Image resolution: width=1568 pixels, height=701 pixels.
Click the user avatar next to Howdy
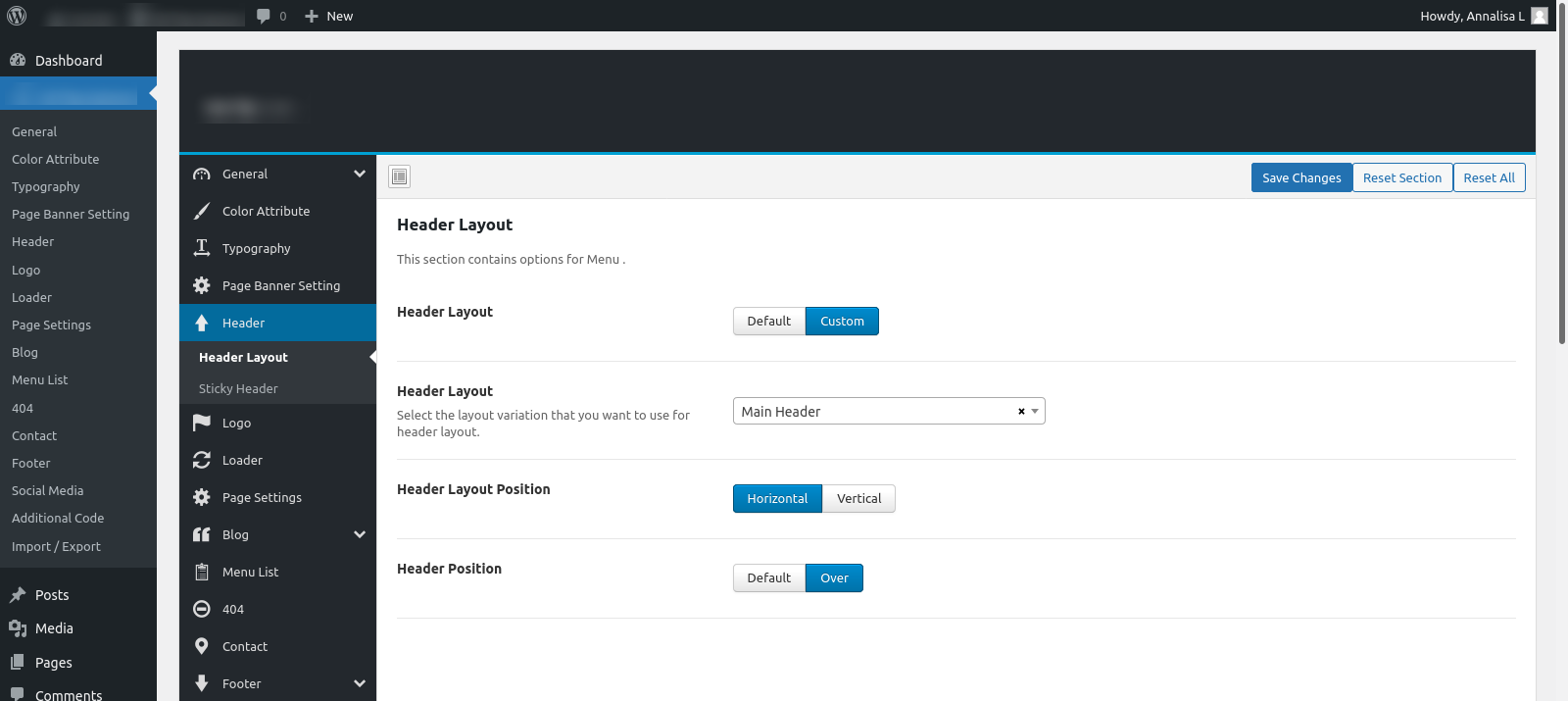(1540, 16)
